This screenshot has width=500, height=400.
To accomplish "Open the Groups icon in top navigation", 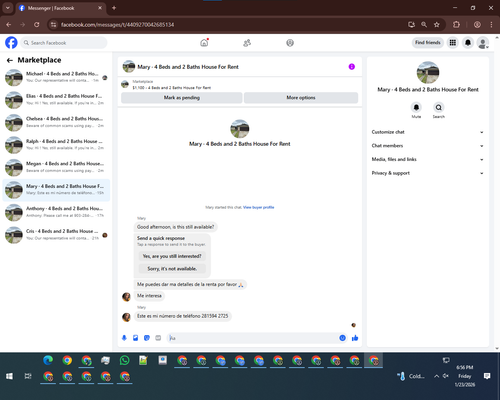I will click(x=290, y=43).
